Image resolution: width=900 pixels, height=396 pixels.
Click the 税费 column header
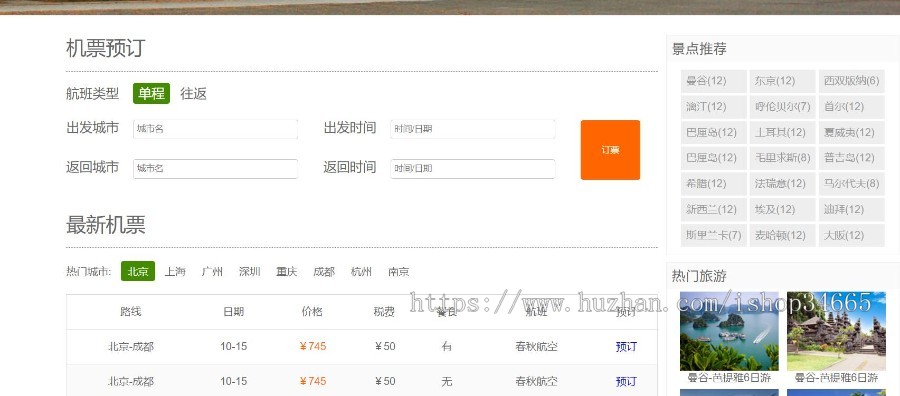[x=384, y=312]
